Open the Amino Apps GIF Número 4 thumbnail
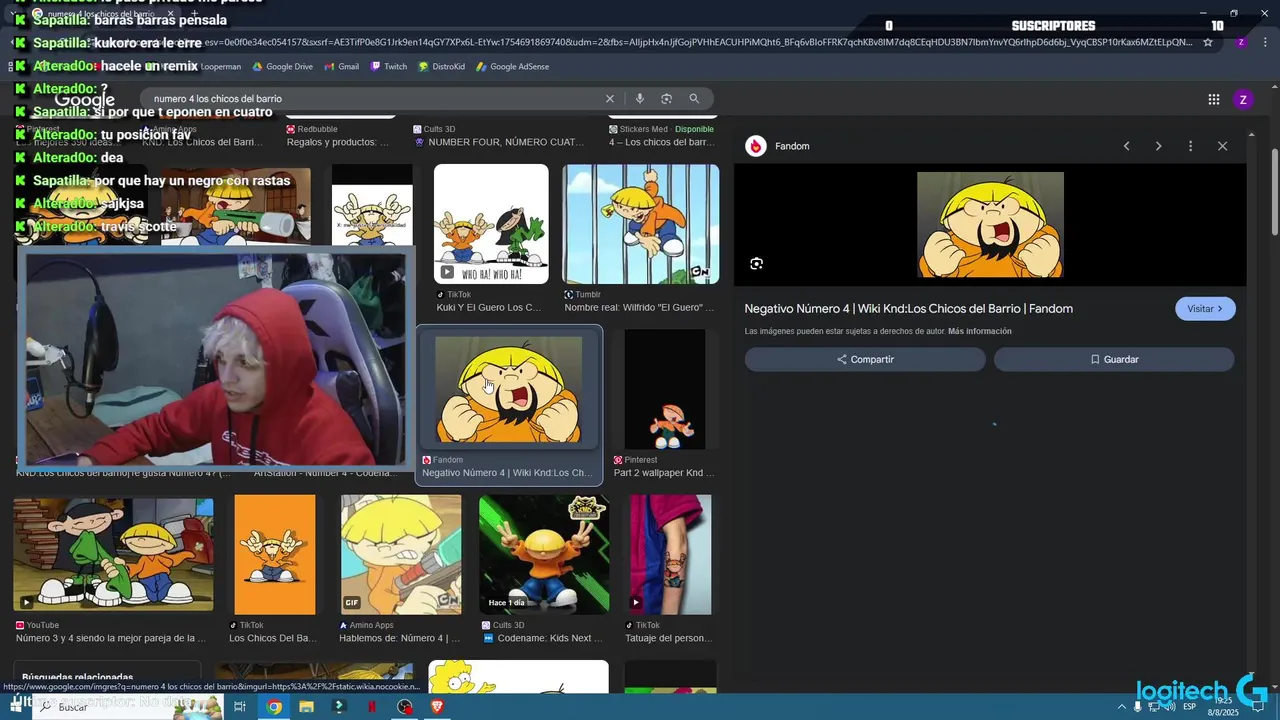 coord(401,554)
